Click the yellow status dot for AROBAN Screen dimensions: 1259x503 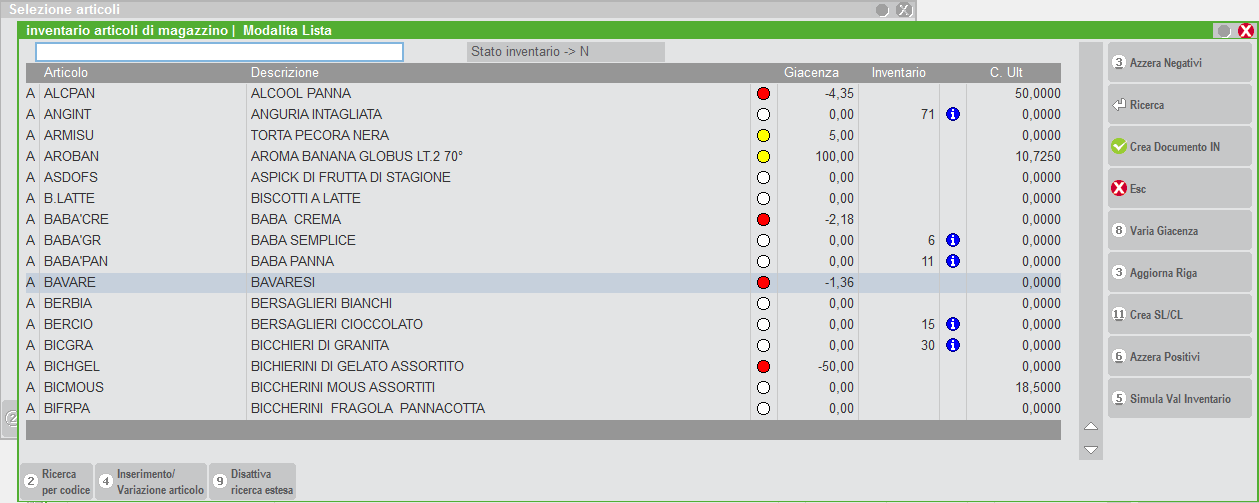(x=764, y=157)
